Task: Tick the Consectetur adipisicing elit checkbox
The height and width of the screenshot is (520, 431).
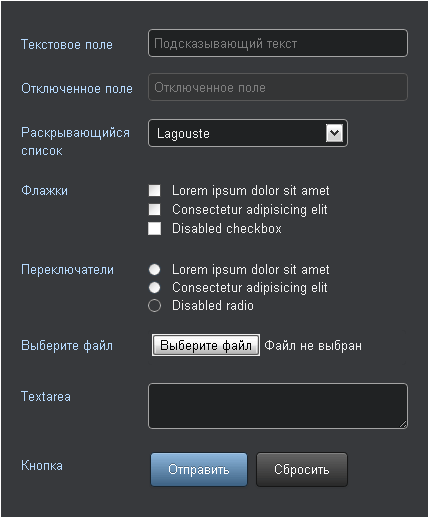Action: coord(154,210)
